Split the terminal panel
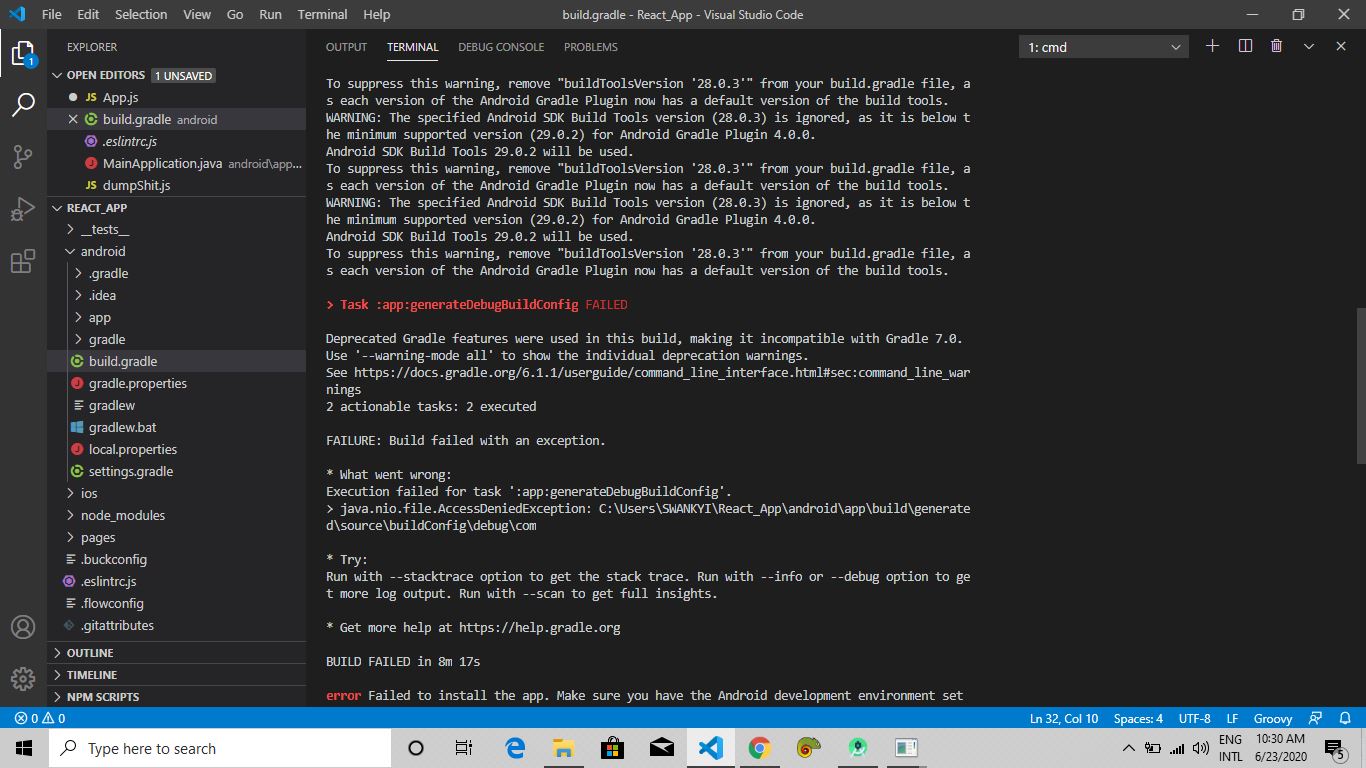The height and width of the screenshot is (768, 1366). 1245,46
